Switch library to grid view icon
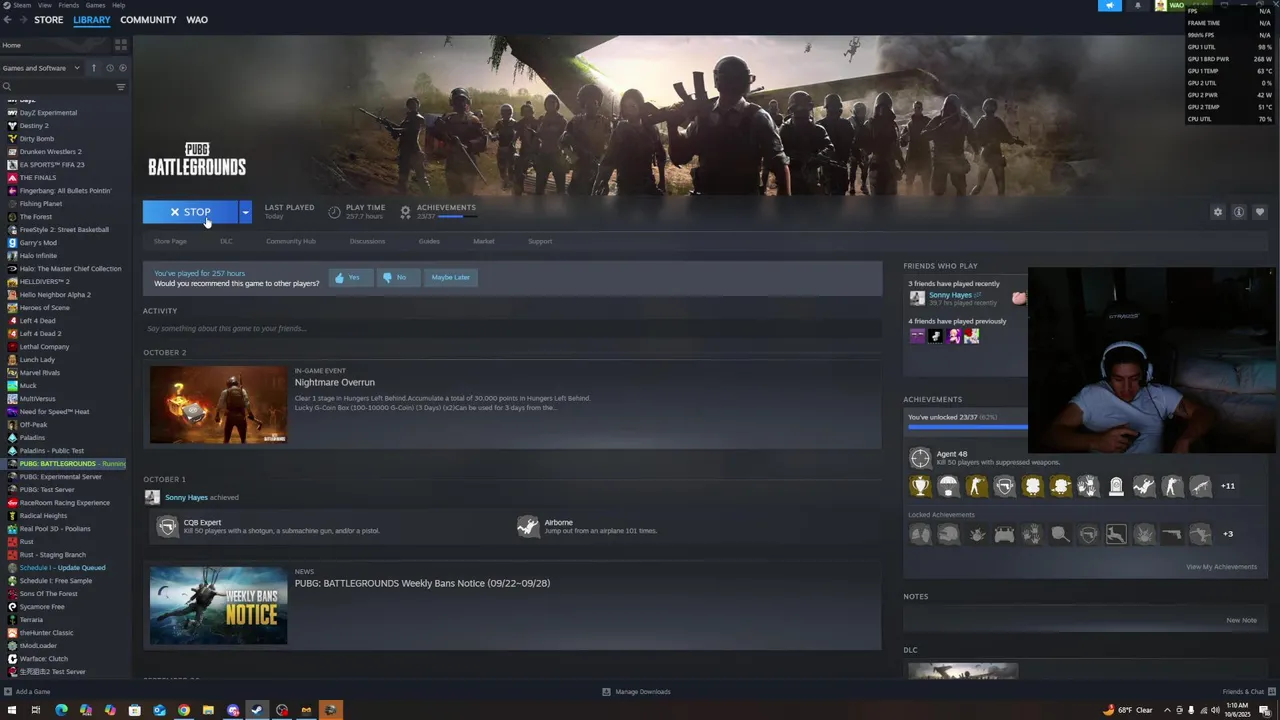This screenshot has width=1280, height=720. [x=121, y=45]
